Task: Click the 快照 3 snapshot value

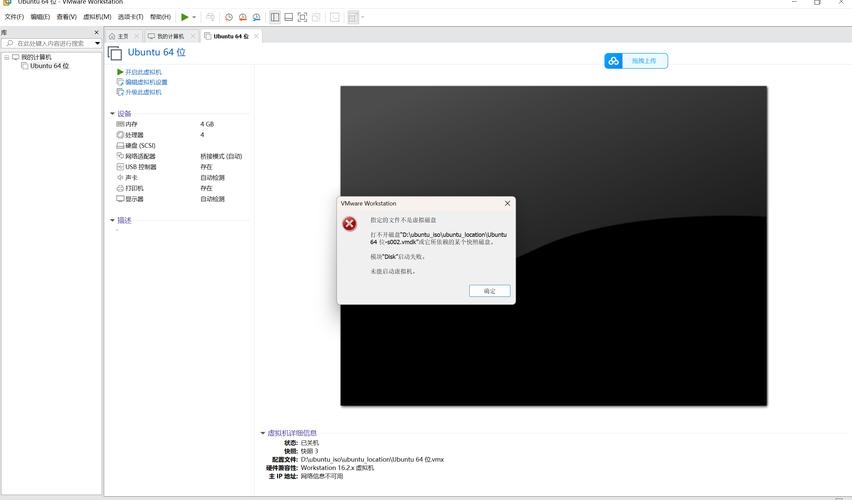Action: tap(309, 451)
